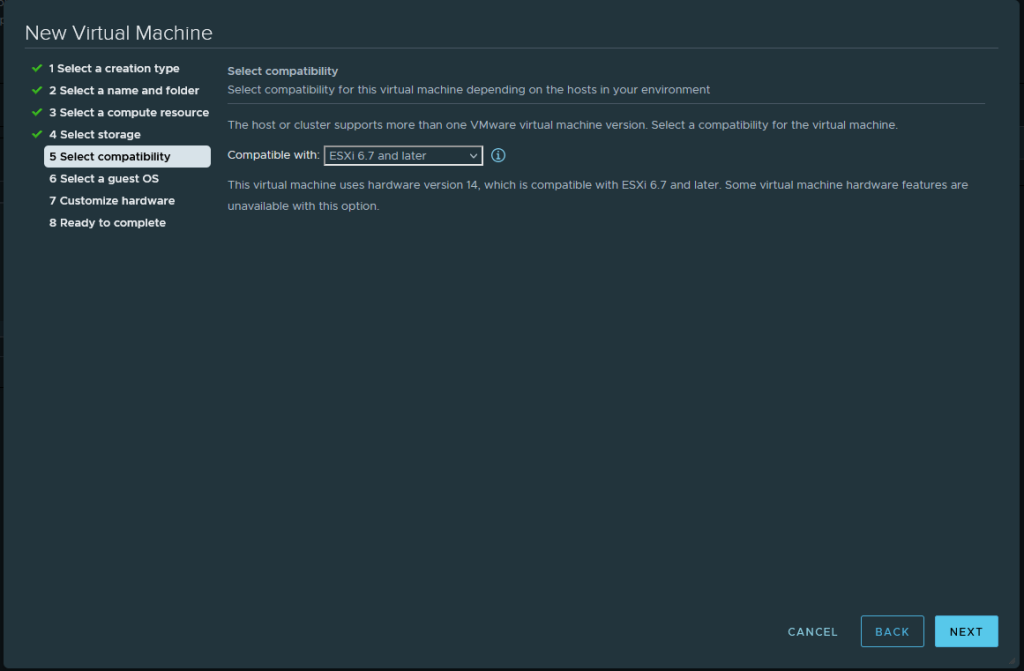Click step 6 Select a guest OS
This screenshot has width=1024, height=671.
click(104, 179)
